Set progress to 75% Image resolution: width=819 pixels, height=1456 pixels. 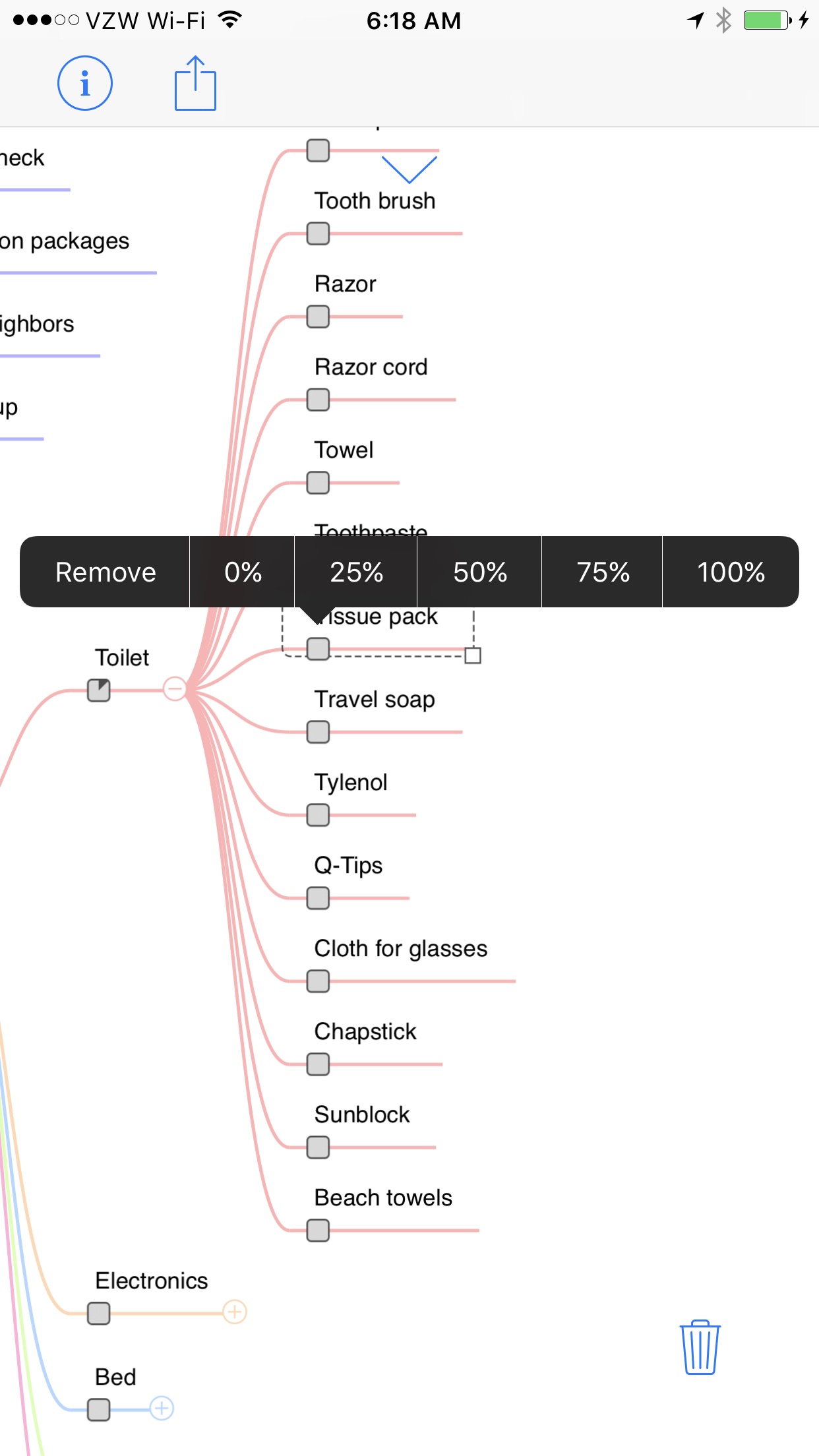coord(602,572)
